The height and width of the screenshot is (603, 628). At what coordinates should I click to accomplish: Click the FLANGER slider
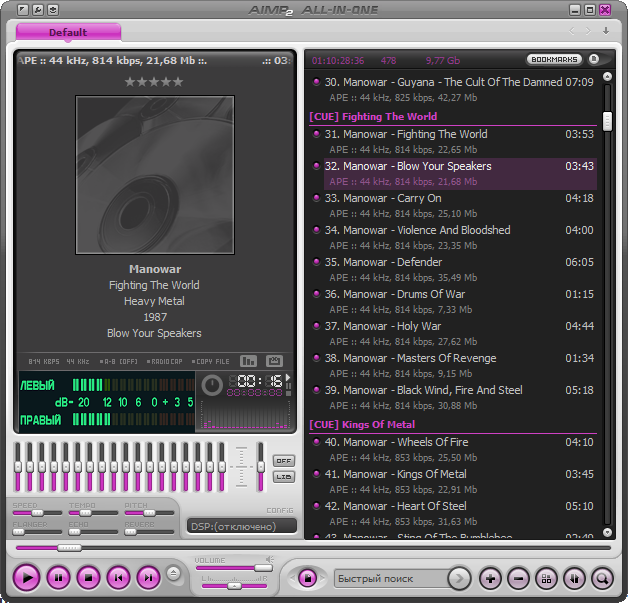coord(37,532)
